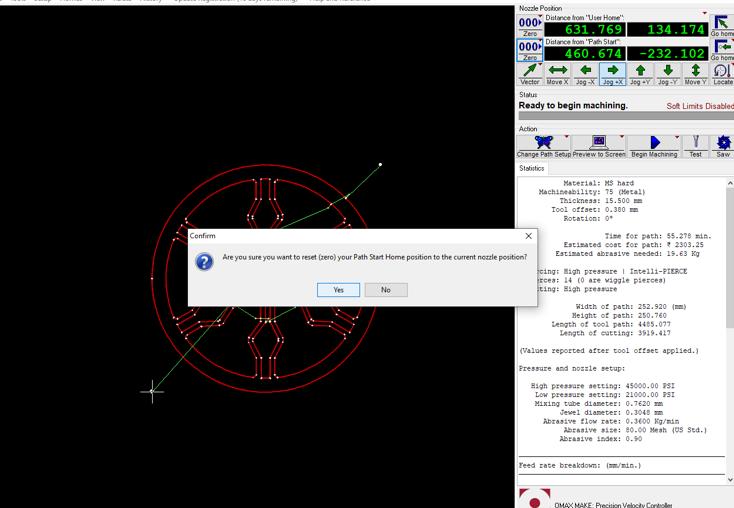Viewport: 734px width, 508px height.
Task: Select the "Rotation: 0°" line
Action: tap(588, 219)
